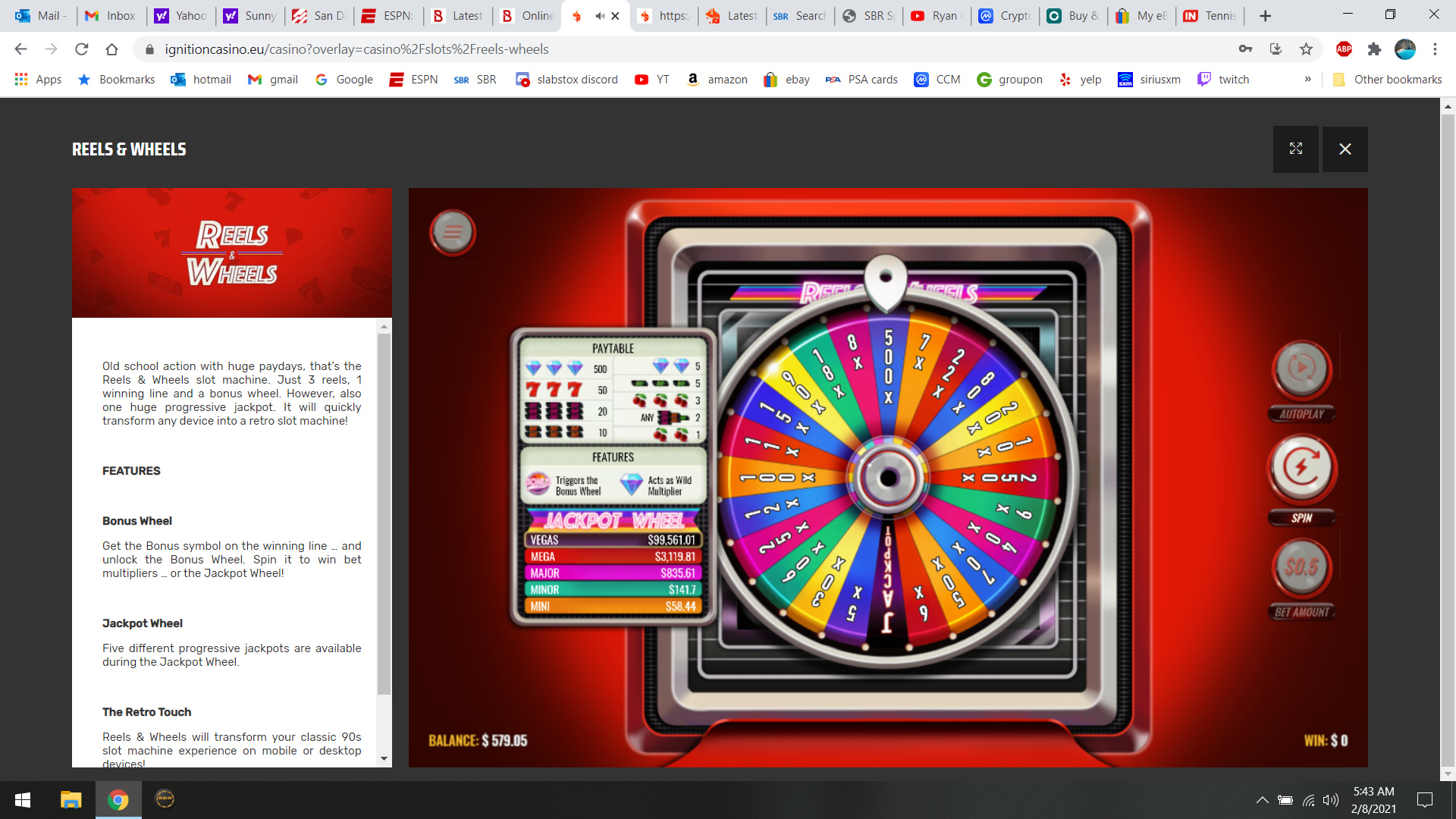This screenshot has width=1456, height=819.
Task: Bookmark this page with the star icon
Action: tap(1306, 49)
